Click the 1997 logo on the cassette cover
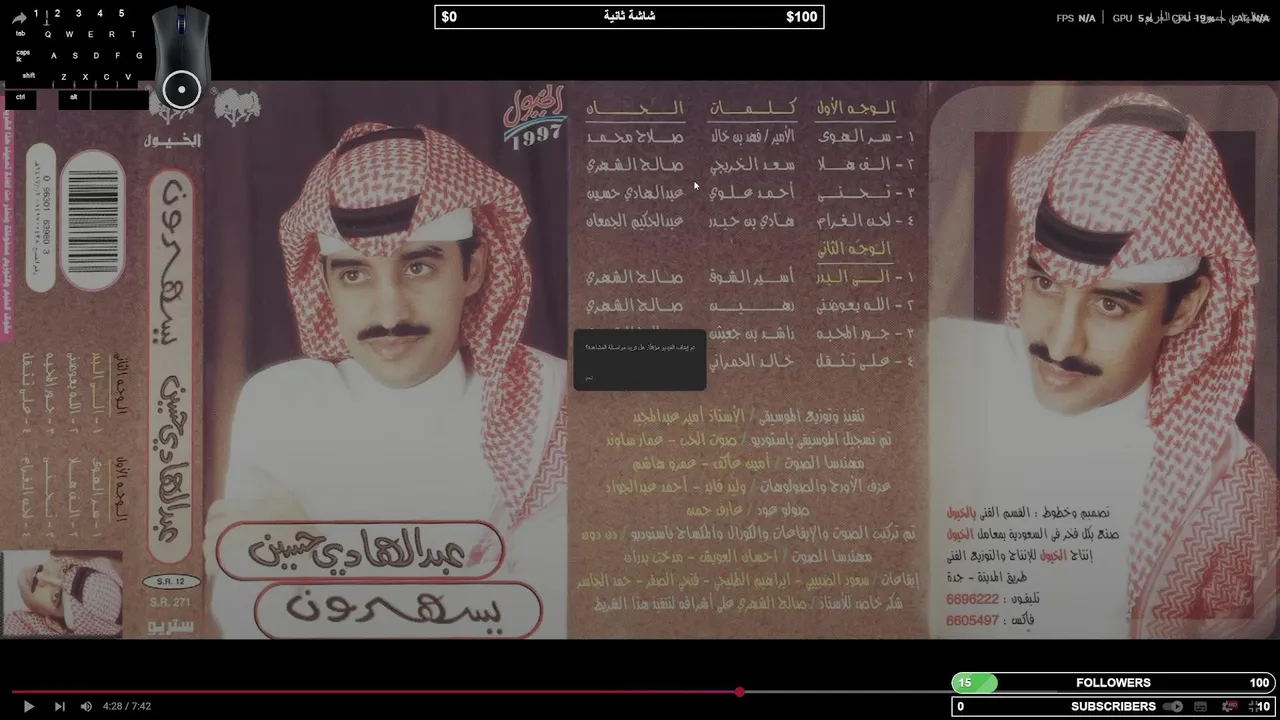1280x720 pixels. coord(536,120)
